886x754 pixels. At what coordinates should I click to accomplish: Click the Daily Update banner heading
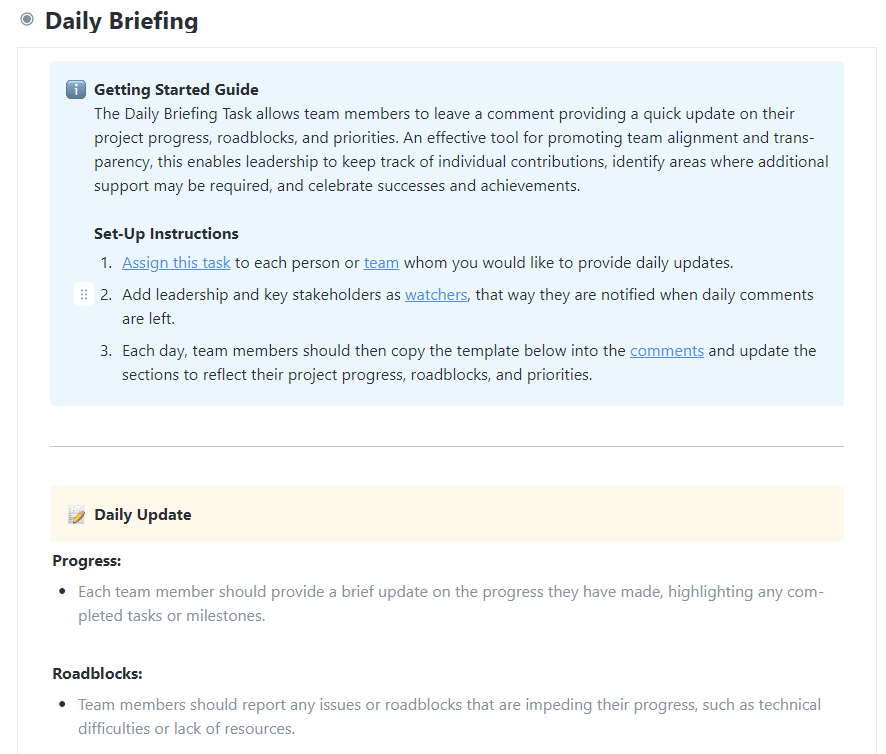pyautogui.click(x=143, y=514)
